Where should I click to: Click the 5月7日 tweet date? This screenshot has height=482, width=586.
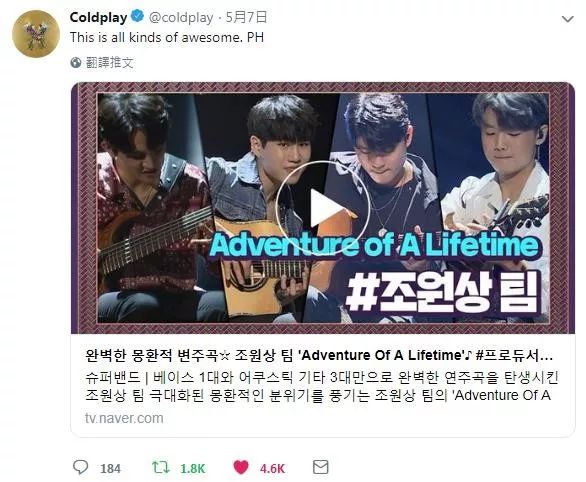pyautogui.click(x=247, y=17)
